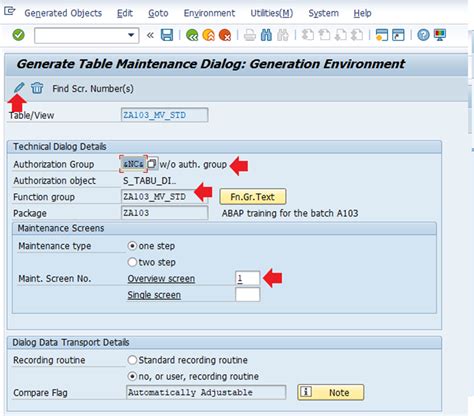Click the Authorization Group field &NC&
This screenshot has height=416, width=474.
click(133, 164)
